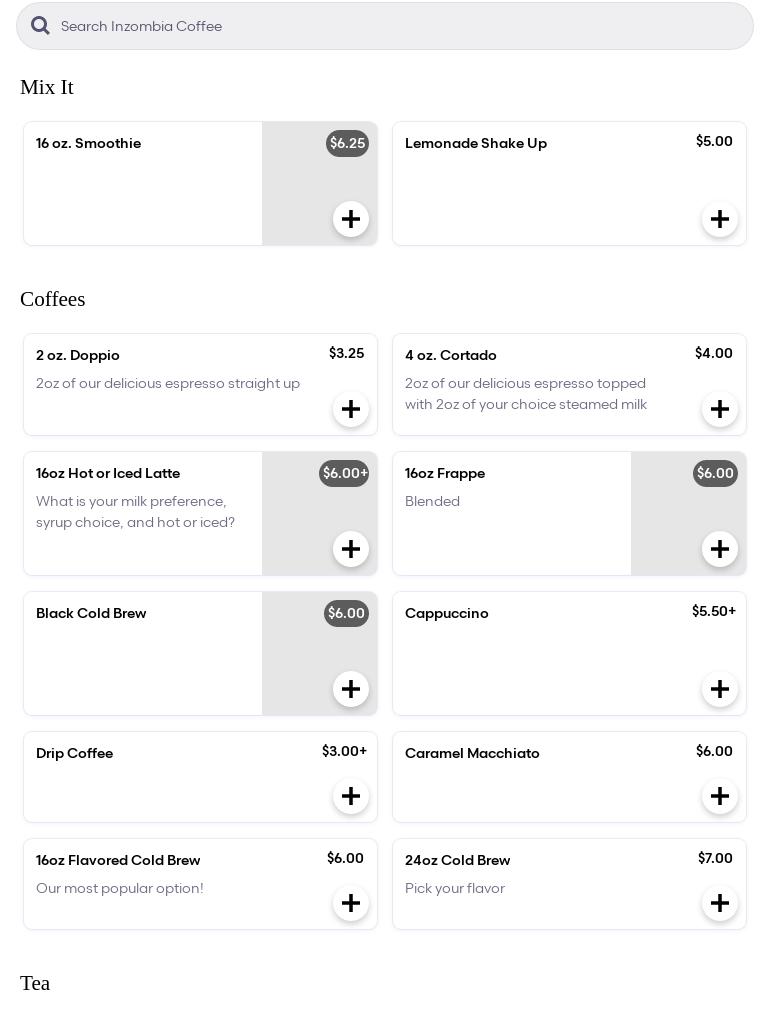This screenshot has width=770, height=1010.
Task: Open Caramel Macchiato item title
Action: [x=472, y=753]
